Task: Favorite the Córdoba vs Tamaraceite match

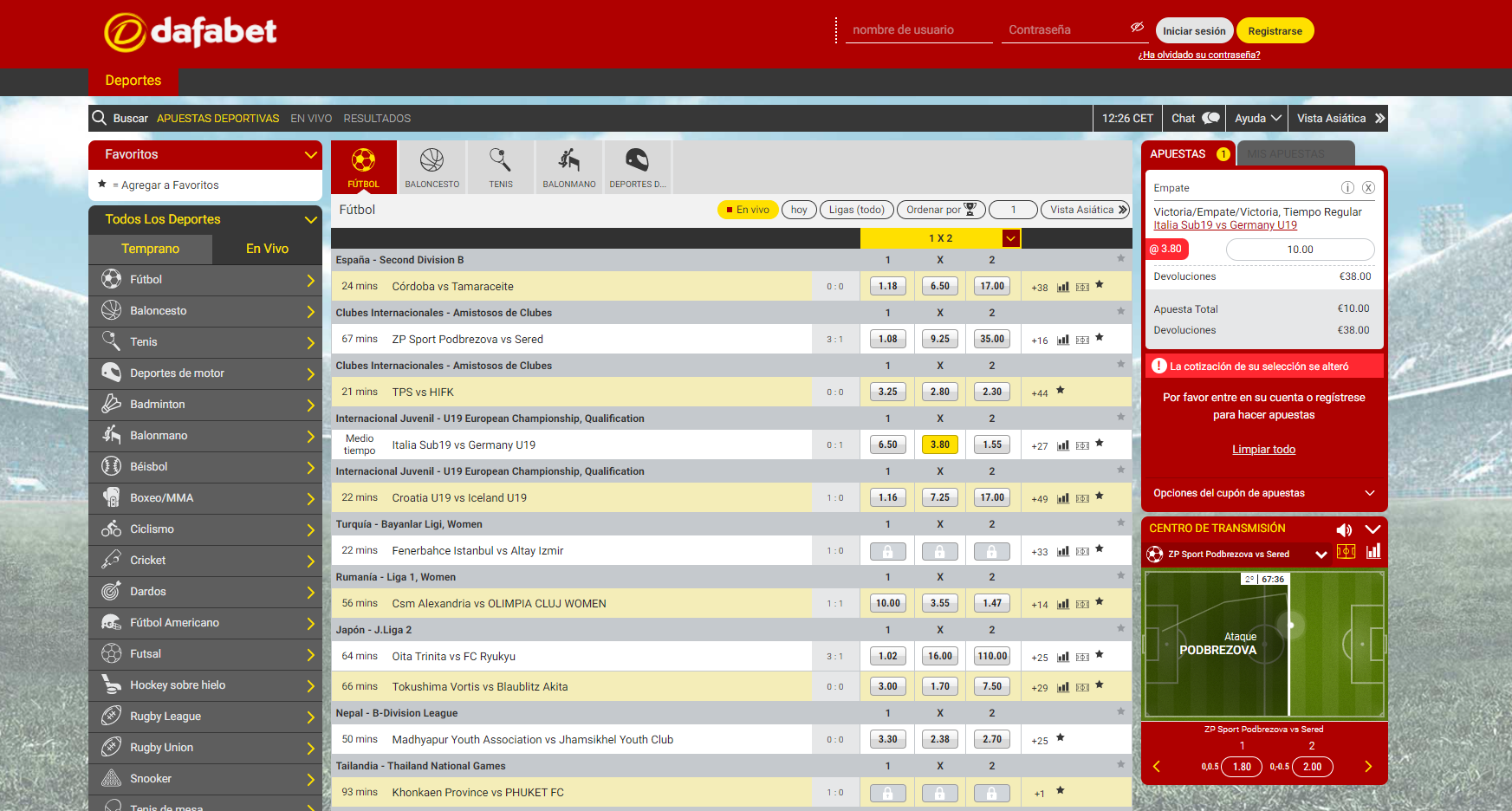Action: 1100,284
